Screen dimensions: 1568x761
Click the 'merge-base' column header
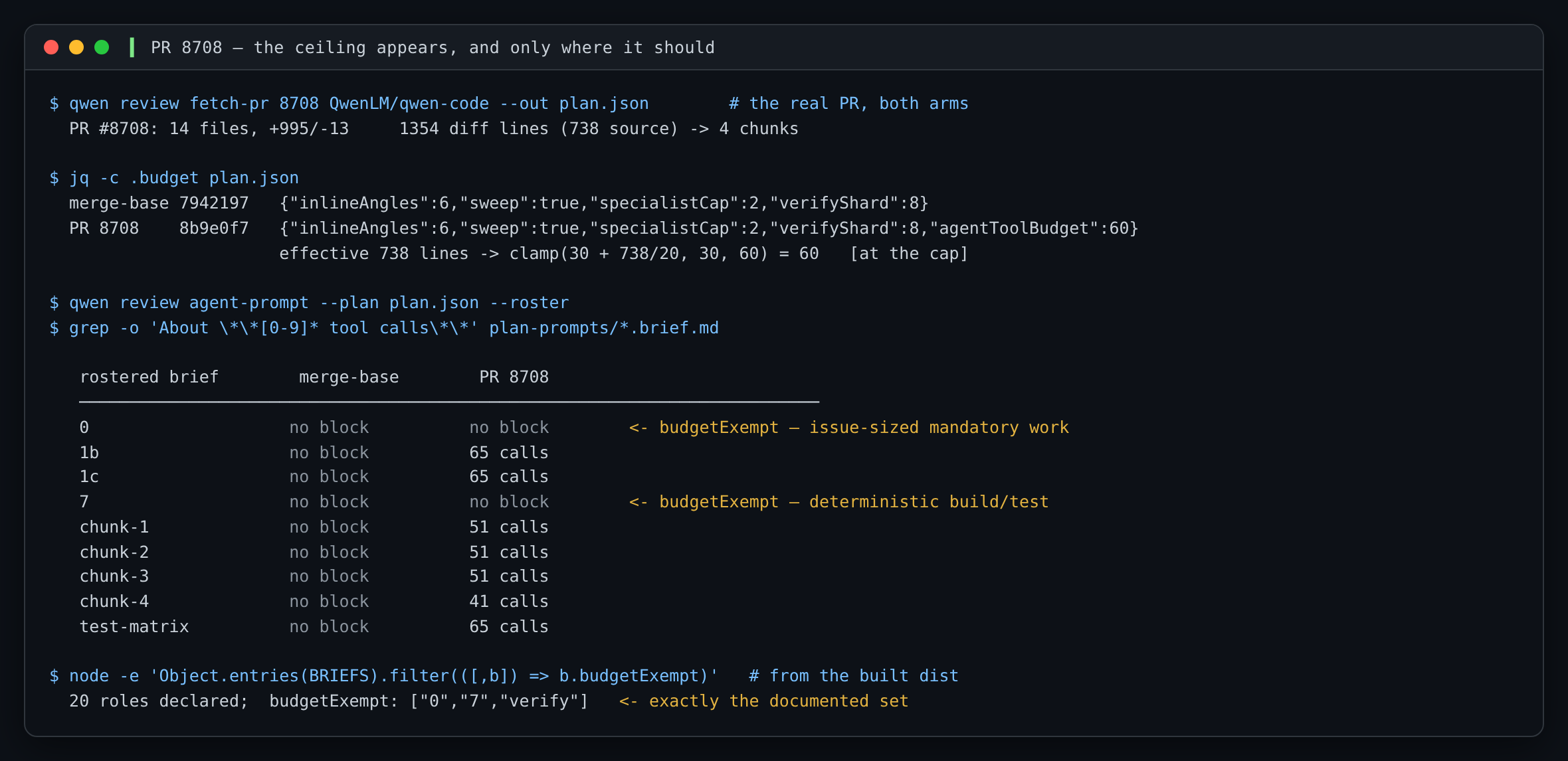pos(349,377)
